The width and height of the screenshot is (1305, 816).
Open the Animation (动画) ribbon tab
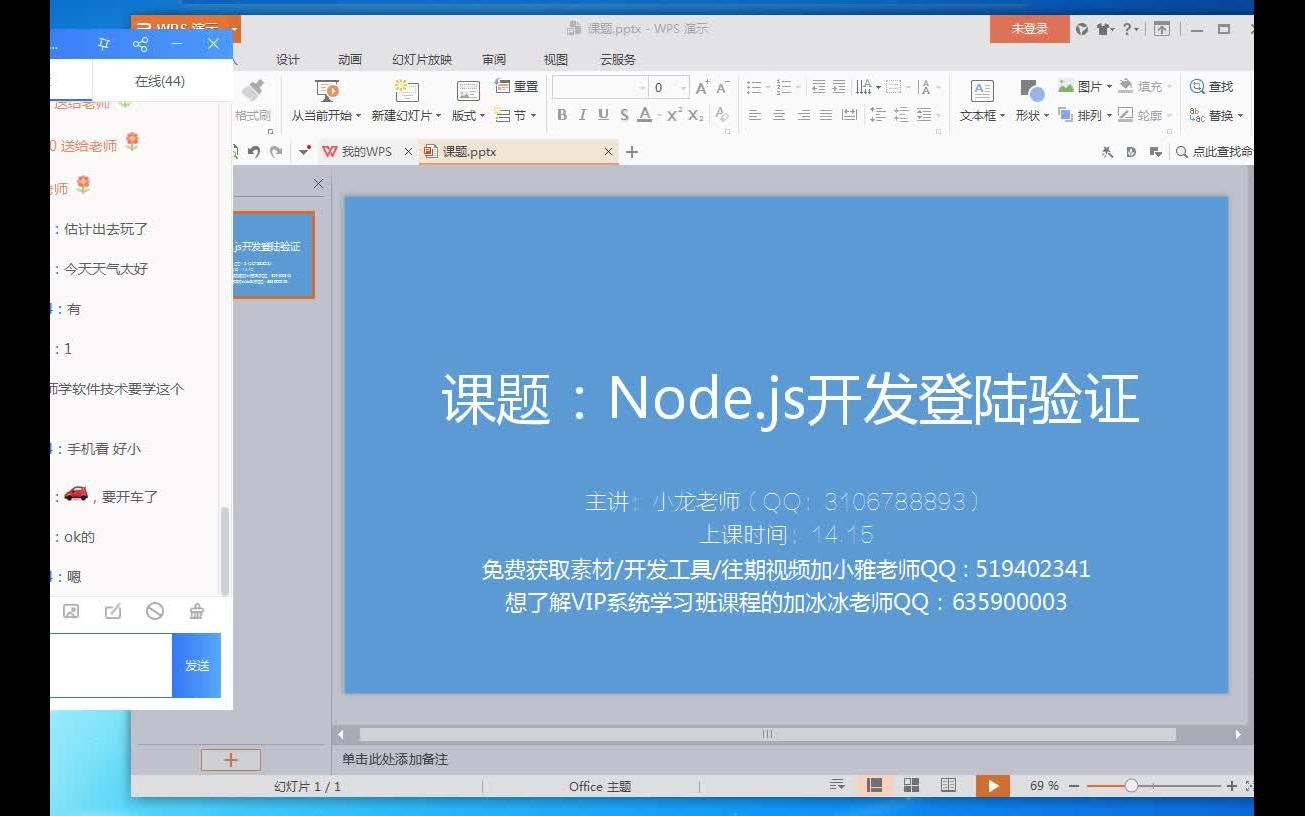tap(350, 59)
